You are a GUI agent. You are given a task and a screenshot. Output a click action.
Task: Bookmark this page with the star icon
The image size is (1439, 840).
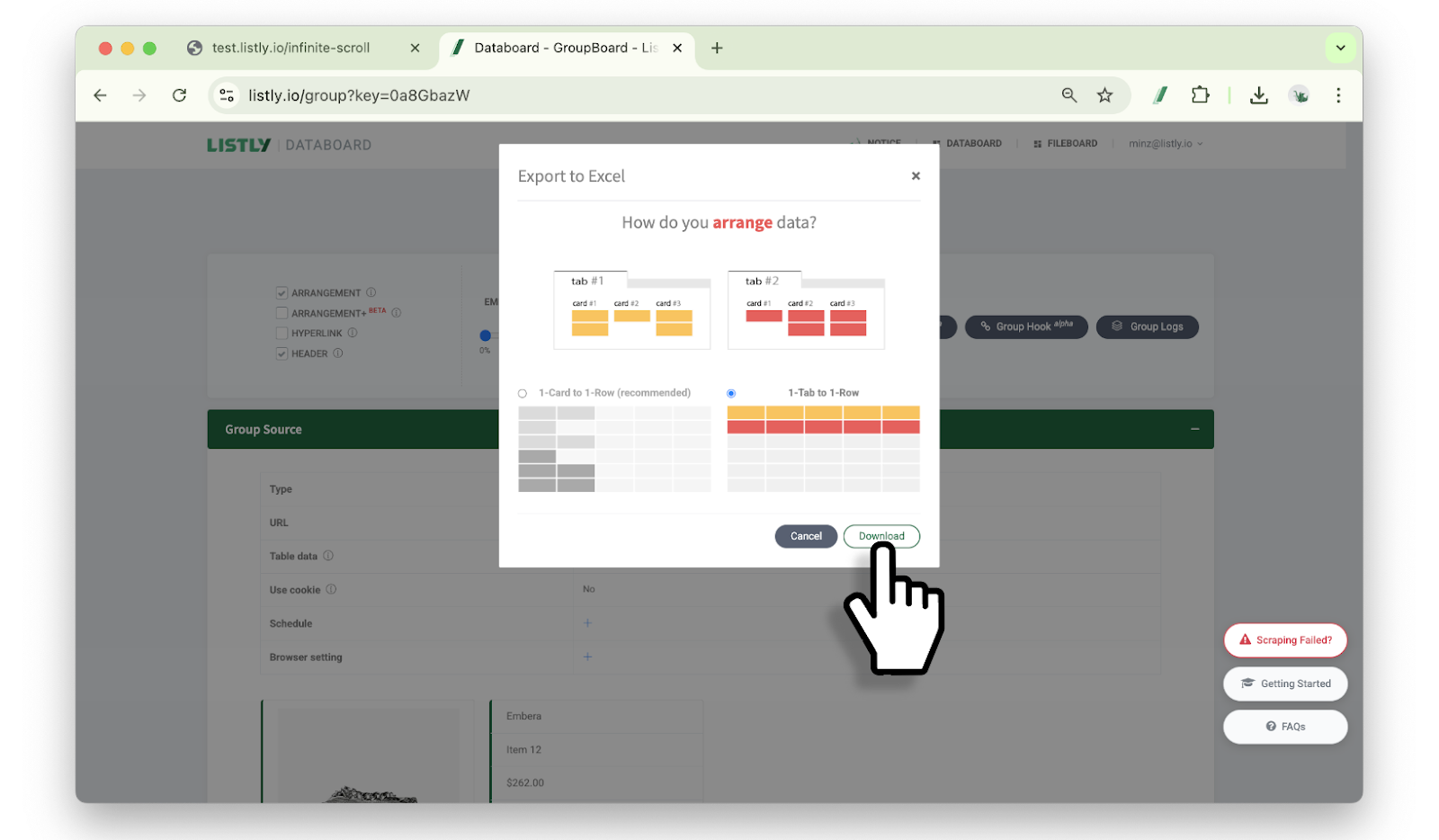pyautogui.click(x=1104, y=95)
